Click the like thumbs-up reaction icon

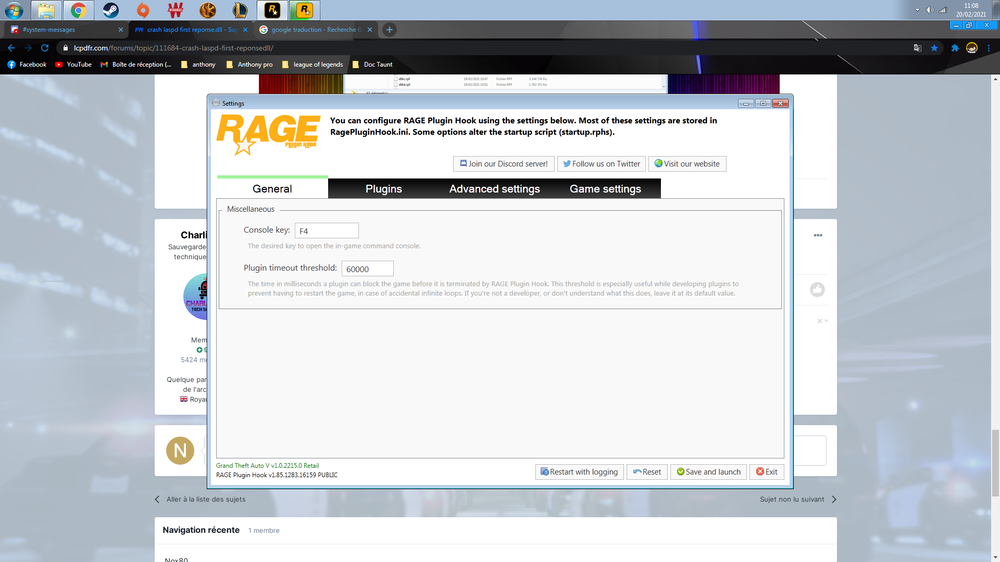[817, 290]
